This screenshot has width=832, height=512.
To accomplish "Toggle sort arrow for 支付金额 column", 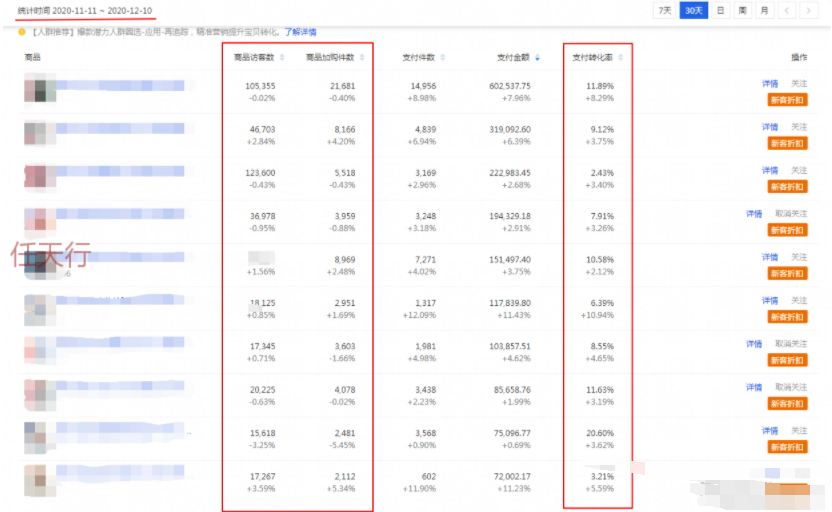I will pos(538,58).
